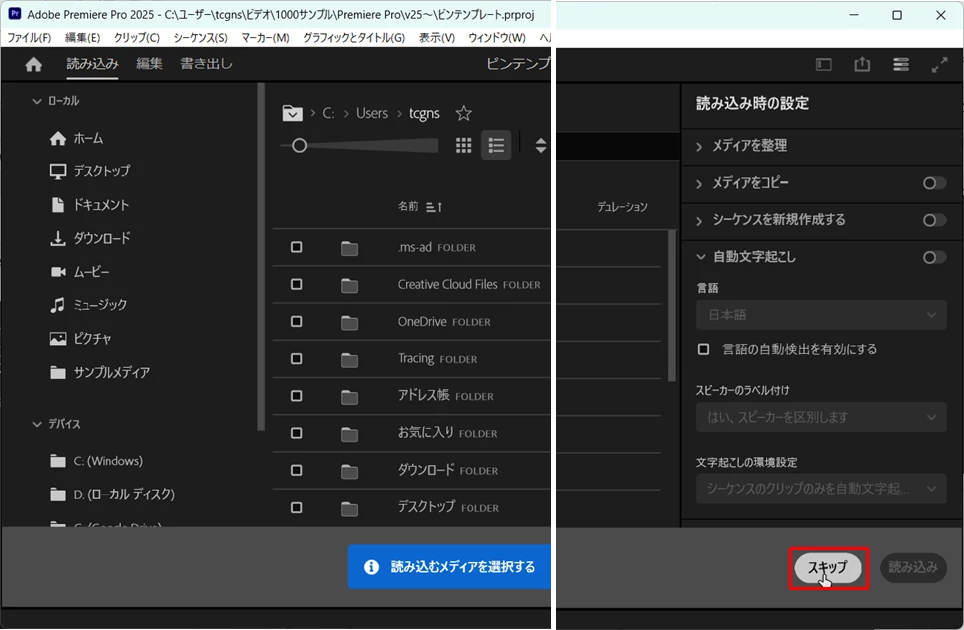Open the 編集(E) menu
The height and width of the screenshot is (630, 964).
(82, 37)
